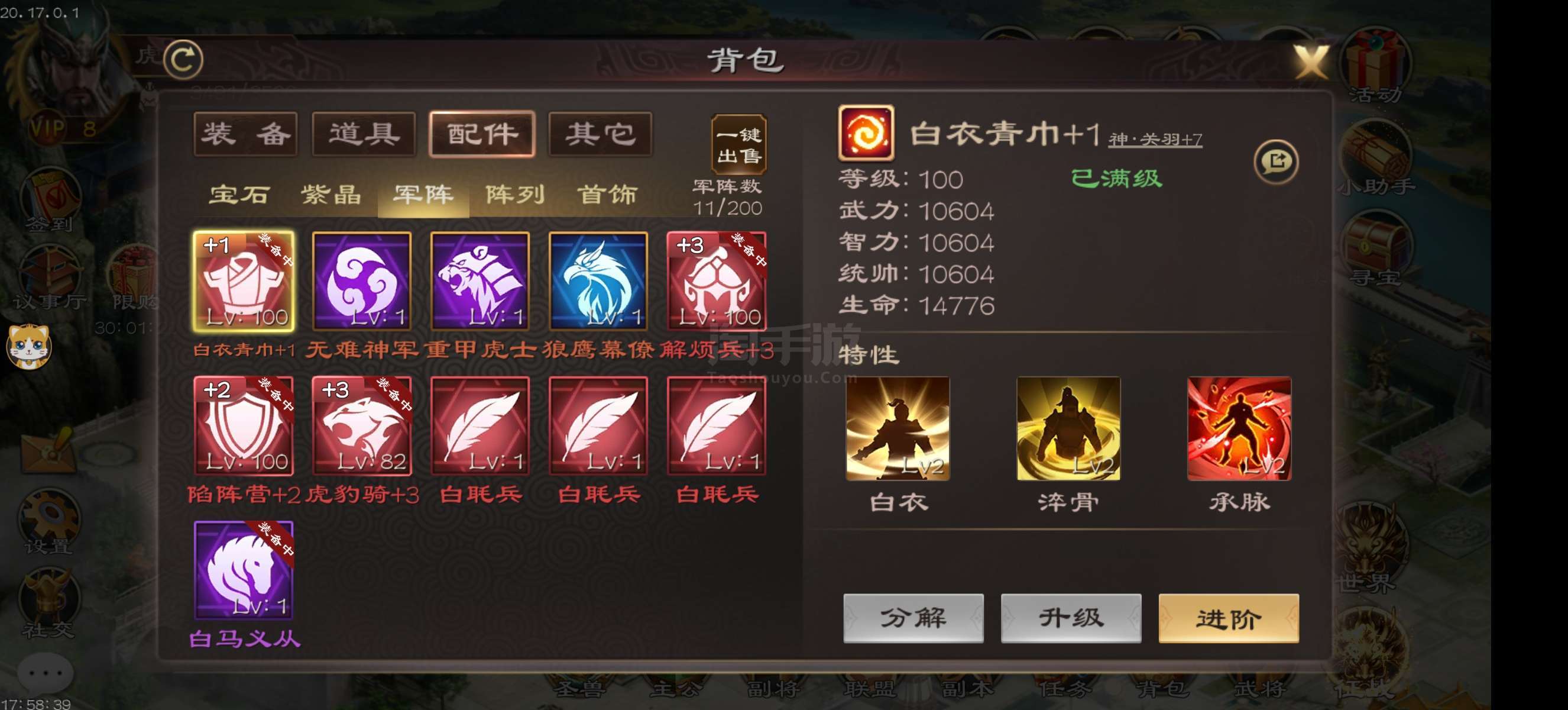Open the 白衣 trait skill icon
Image resolution: width=1568 pixels, height=710 pixels.
click(898, 429)
